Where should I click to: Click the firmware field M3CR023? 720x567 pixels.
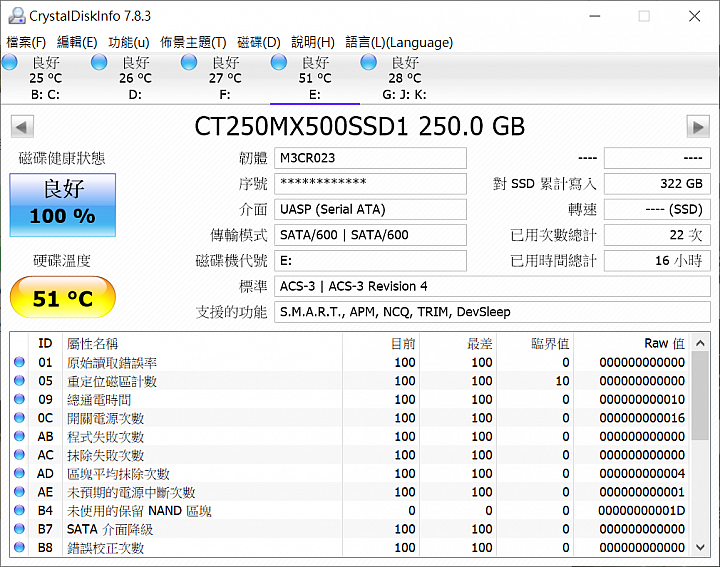371,158
